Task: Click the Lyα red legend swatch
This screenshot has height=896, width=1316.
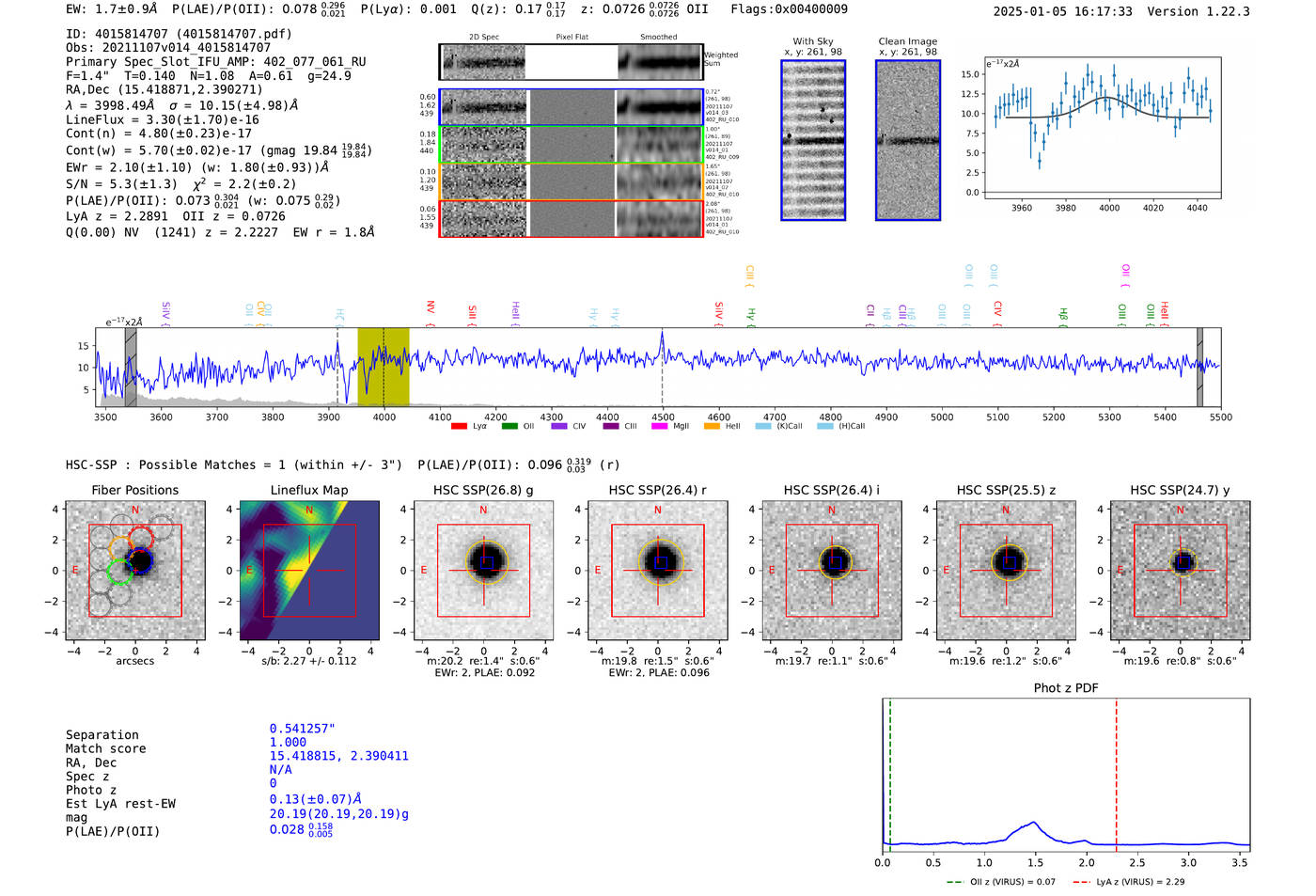Action: (459, 427)
